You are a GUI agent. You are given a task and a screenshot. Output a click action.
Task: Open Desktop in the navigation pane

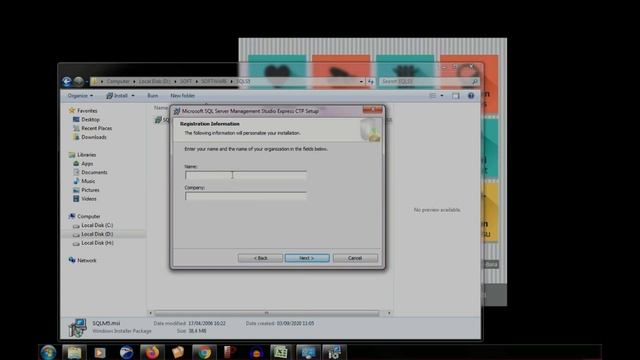90,120
